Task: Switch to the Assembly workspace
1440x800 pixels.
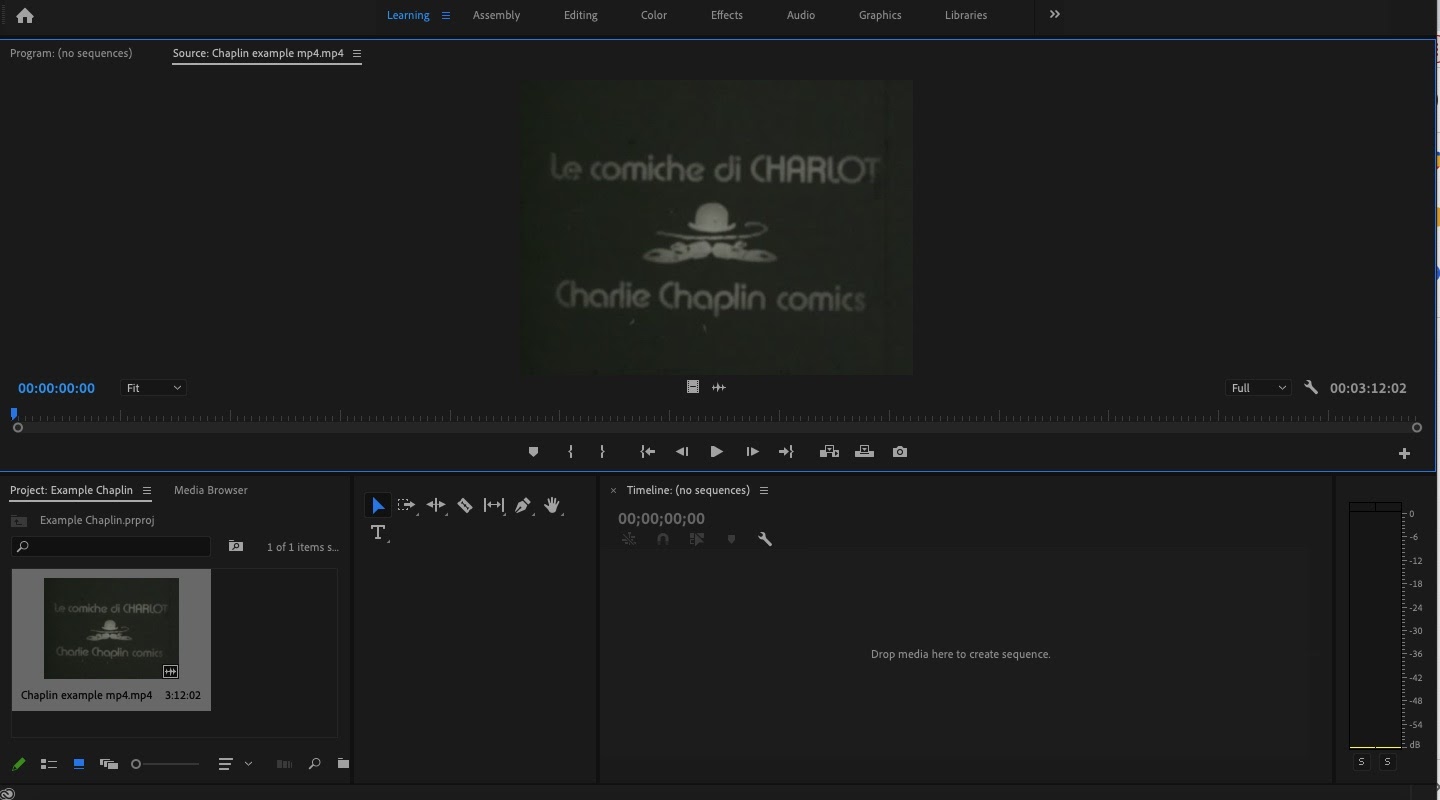Action: [x=496, y=15]
